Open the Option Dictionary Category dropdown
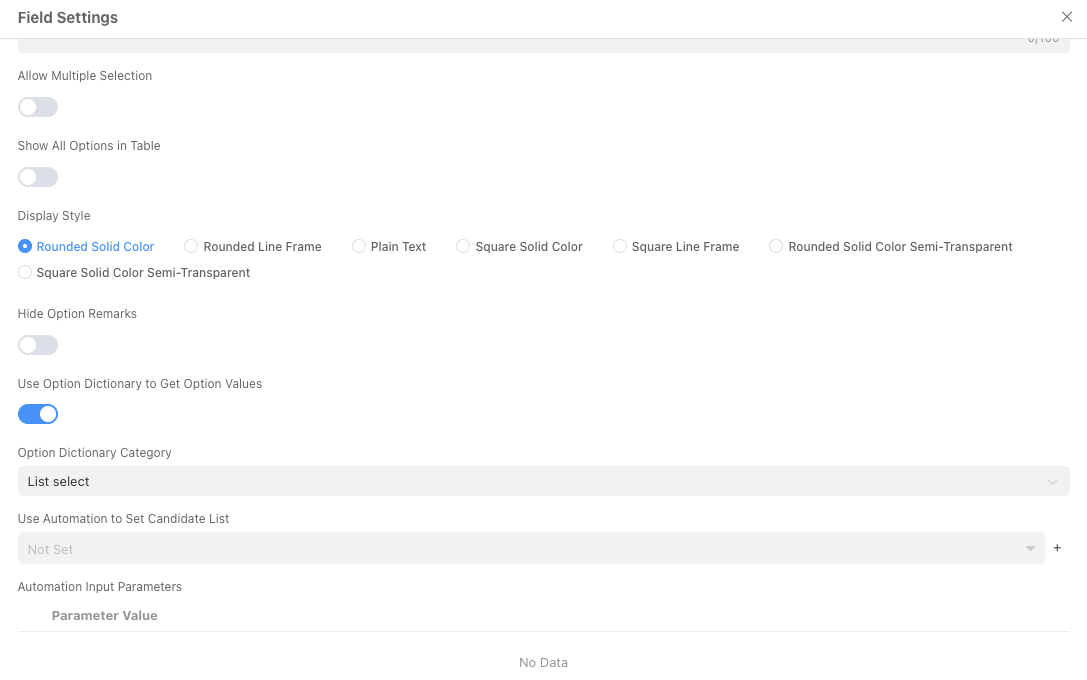 coord(543,481)
